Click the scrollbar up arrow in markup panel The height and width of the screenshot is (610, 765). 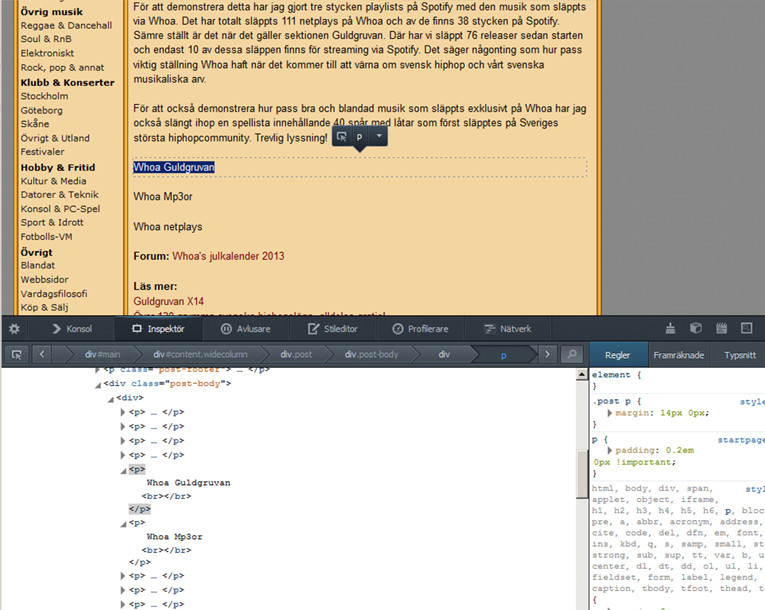click(x=582, y=374)
